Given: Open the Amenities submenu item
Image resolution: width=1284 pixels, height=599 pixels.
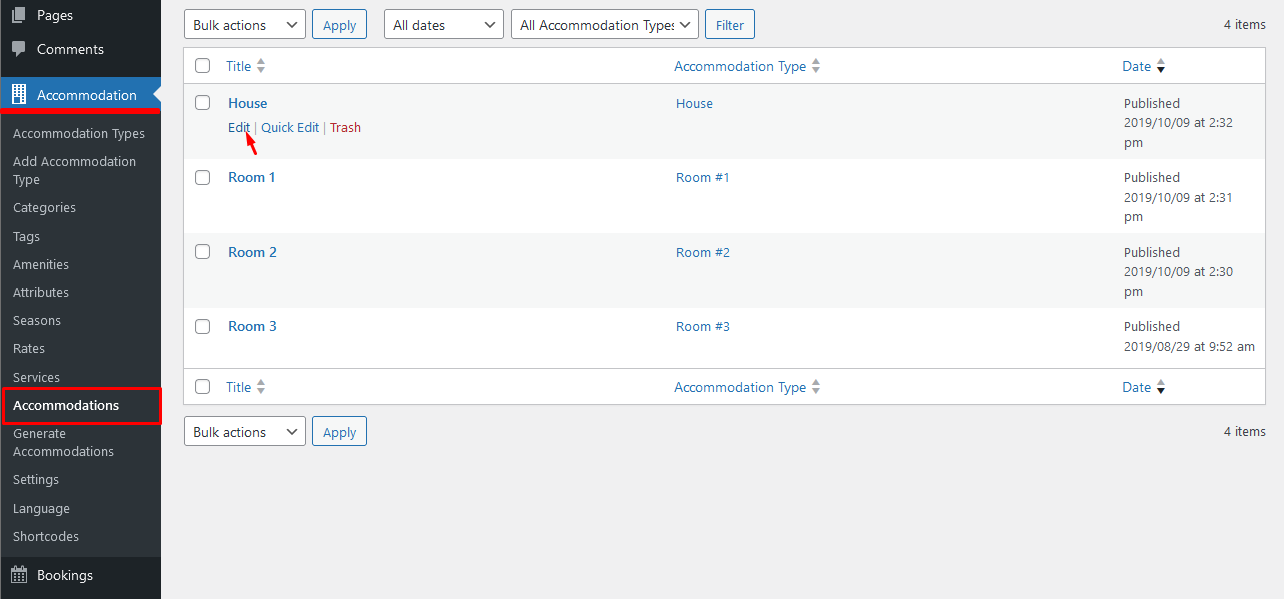Looking at the screenshot, I should 41,265.
